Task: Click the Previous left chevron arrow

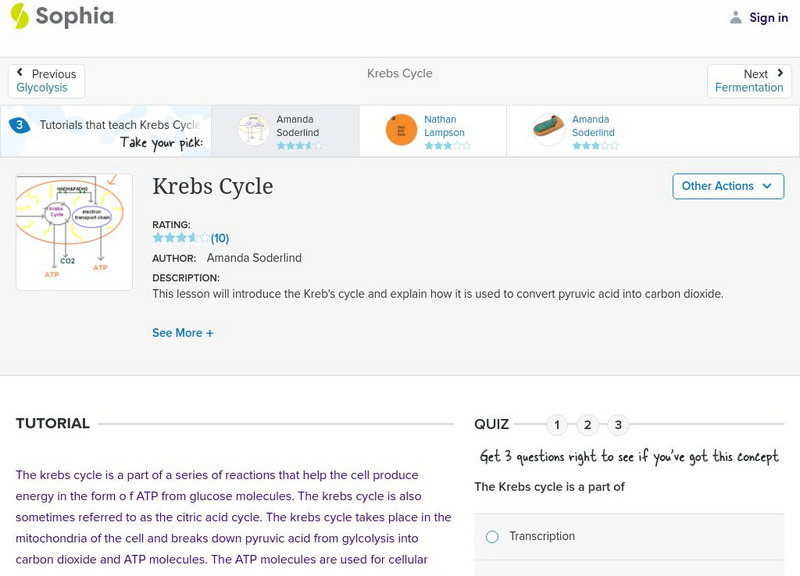Action: click(20, 73)
